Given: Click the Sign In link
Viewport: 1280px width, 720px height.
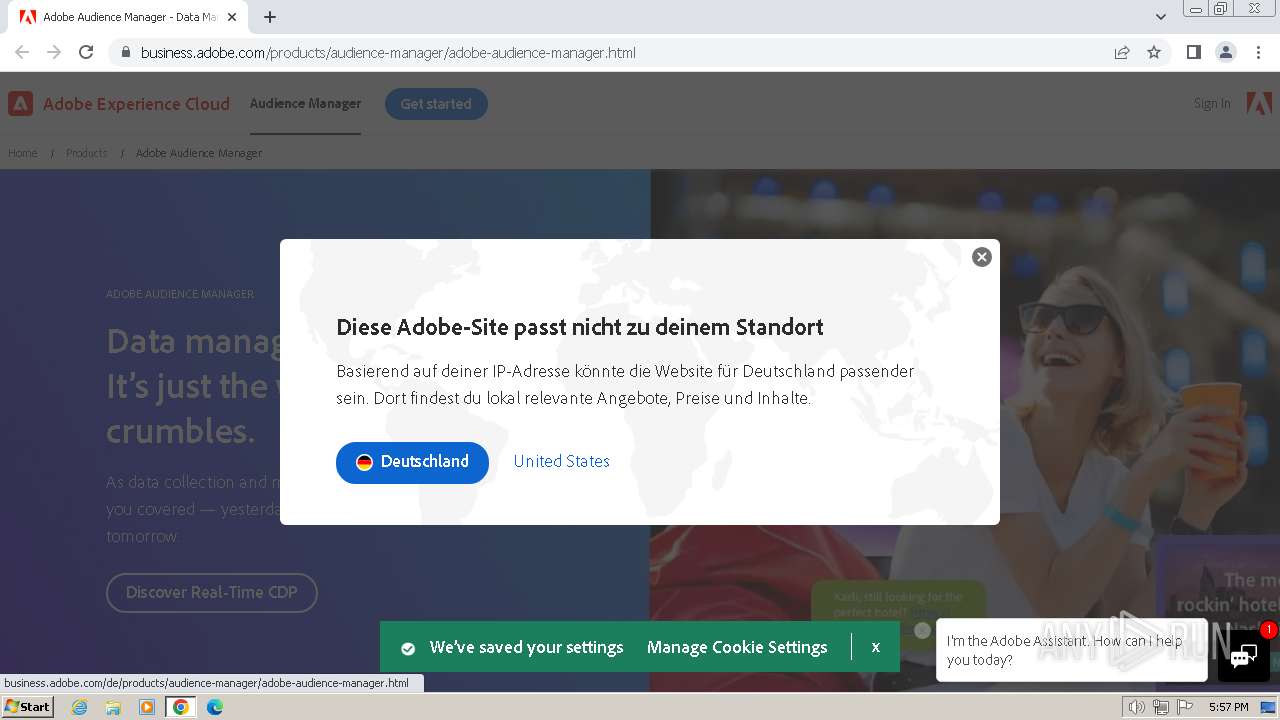Looking at the screenshot, I should click(1212, 103).
